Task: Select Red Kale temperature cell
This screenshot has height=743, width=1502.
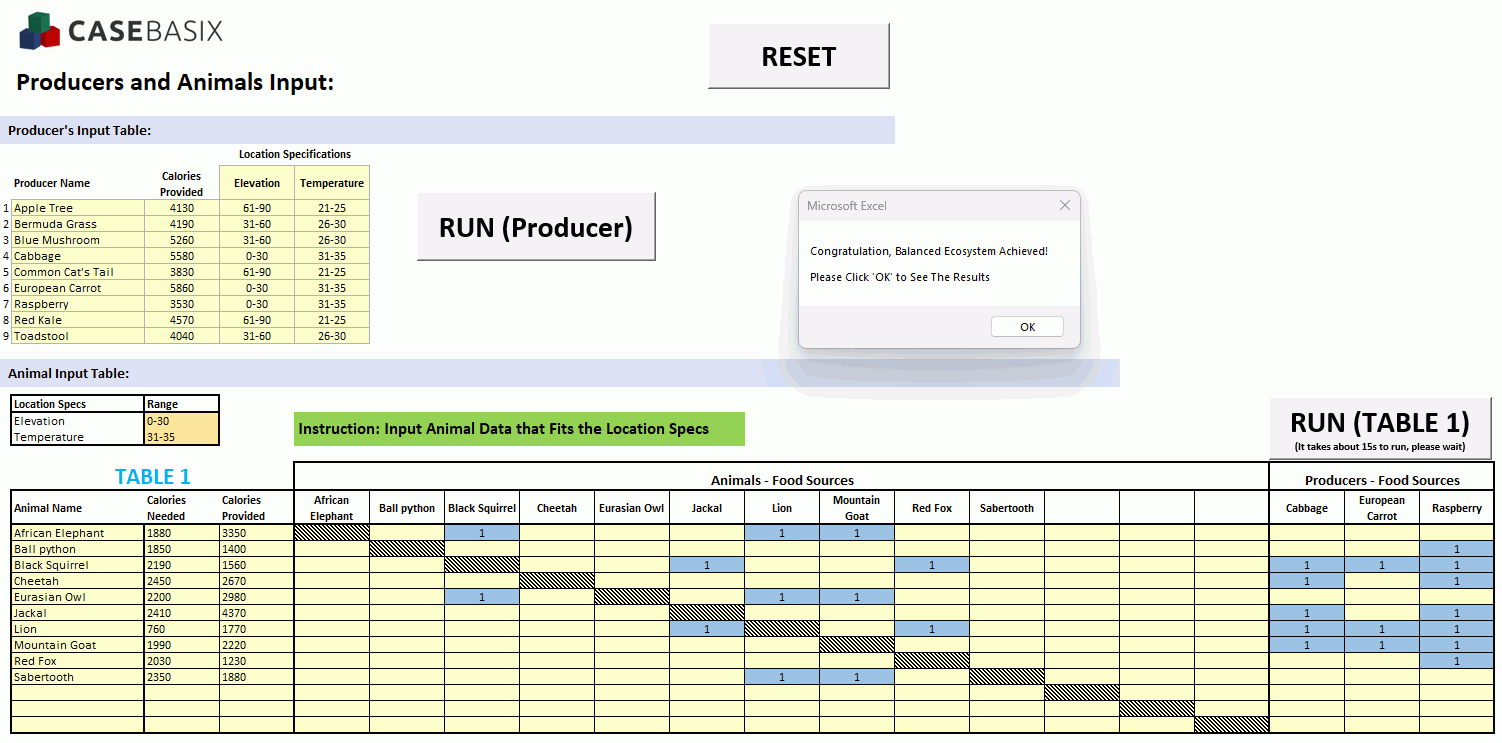Action: pyautogui.click(x=332, y=320)
